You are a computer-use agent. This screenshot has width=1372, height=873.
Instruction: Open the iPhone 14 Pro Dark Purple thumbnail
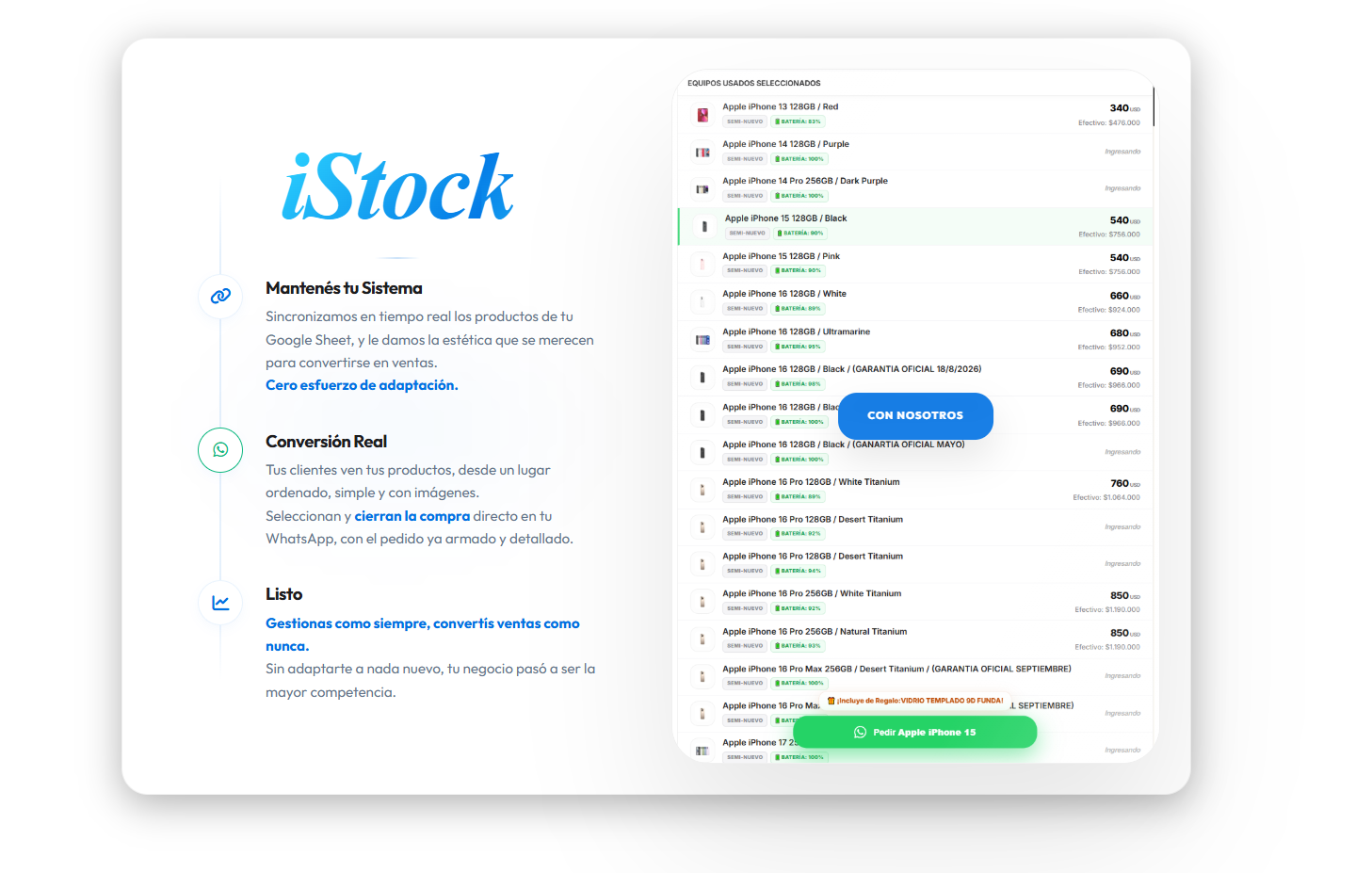coord(702,189)
